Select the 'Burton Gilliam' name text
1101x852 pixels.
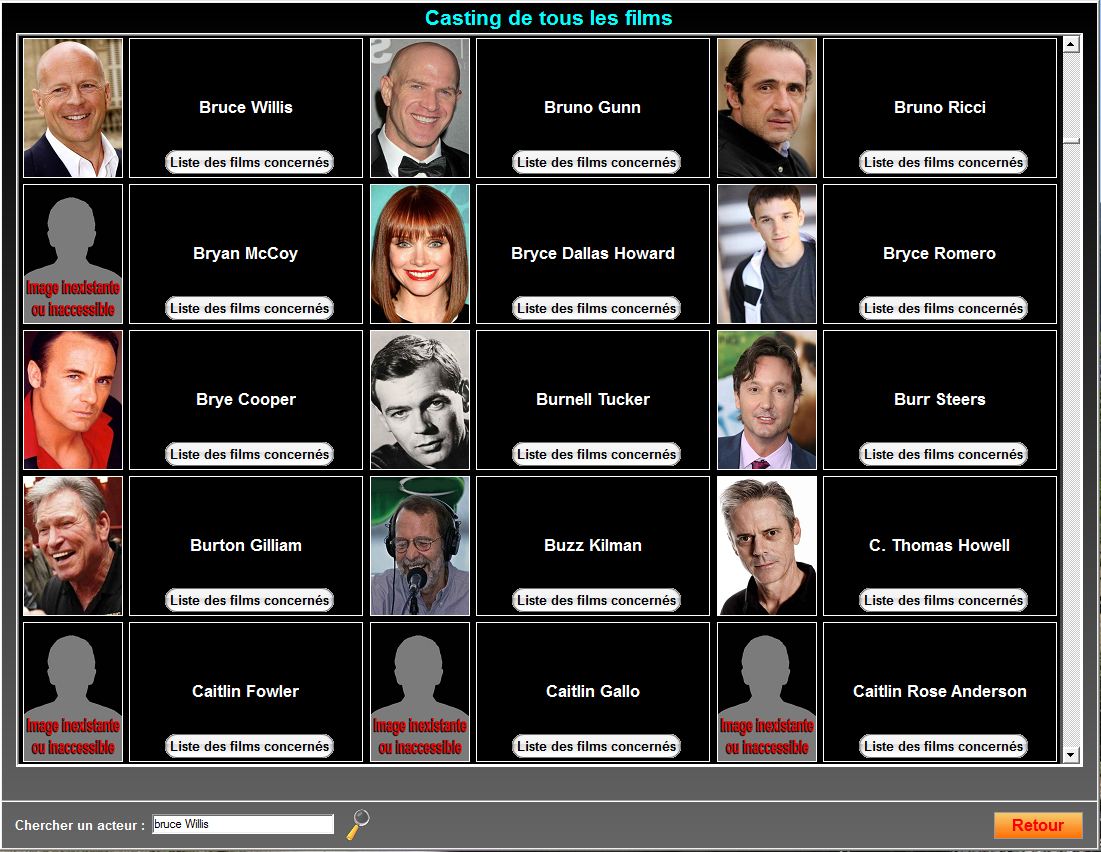coord(246,546)
